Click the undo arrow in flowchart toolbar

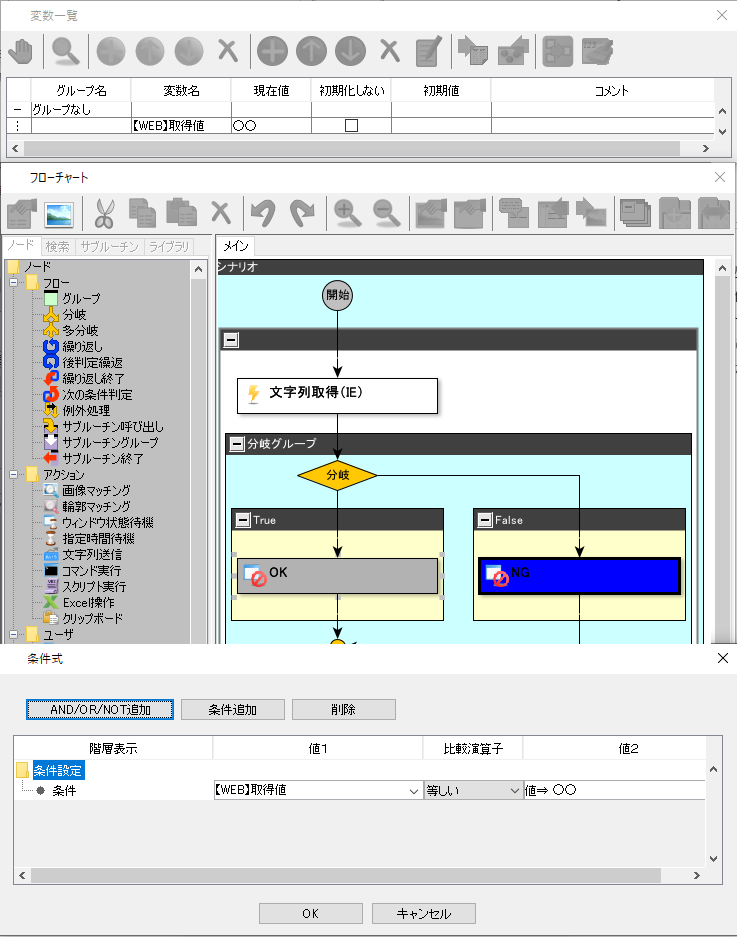[x=262, y=213]
